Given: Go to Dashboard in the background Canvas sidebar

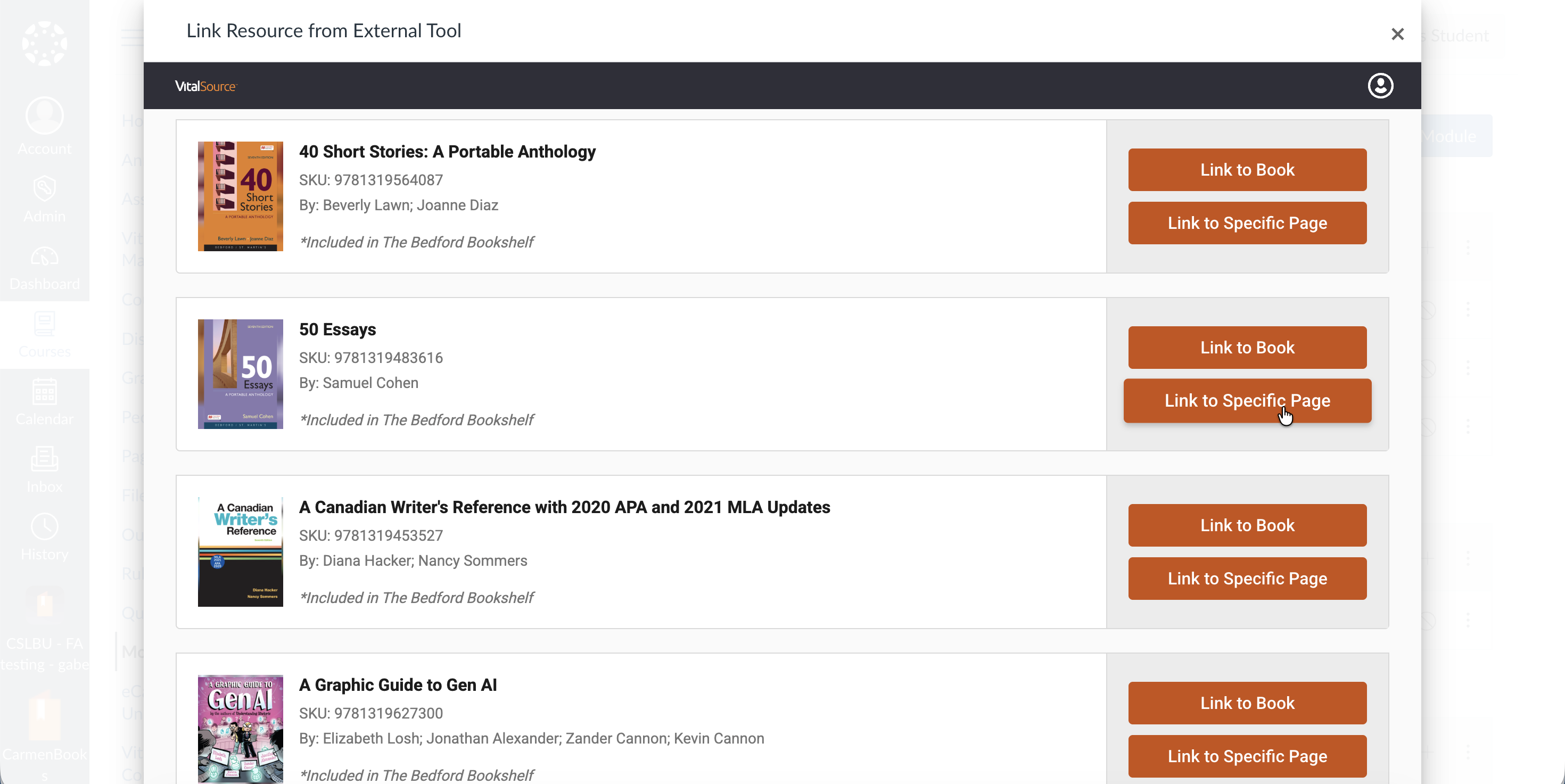Looking at the screenshot, I should (x=44, y=267).
